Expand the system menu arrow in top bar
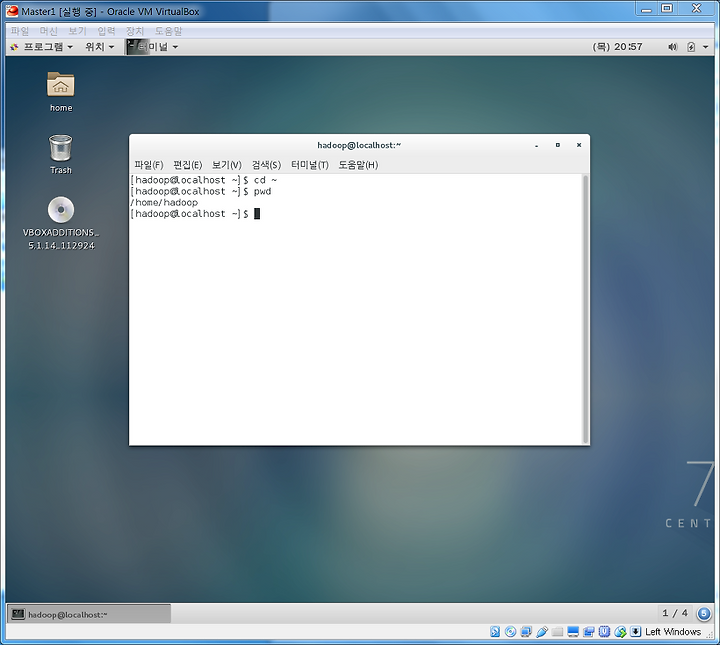 point(706,47)
